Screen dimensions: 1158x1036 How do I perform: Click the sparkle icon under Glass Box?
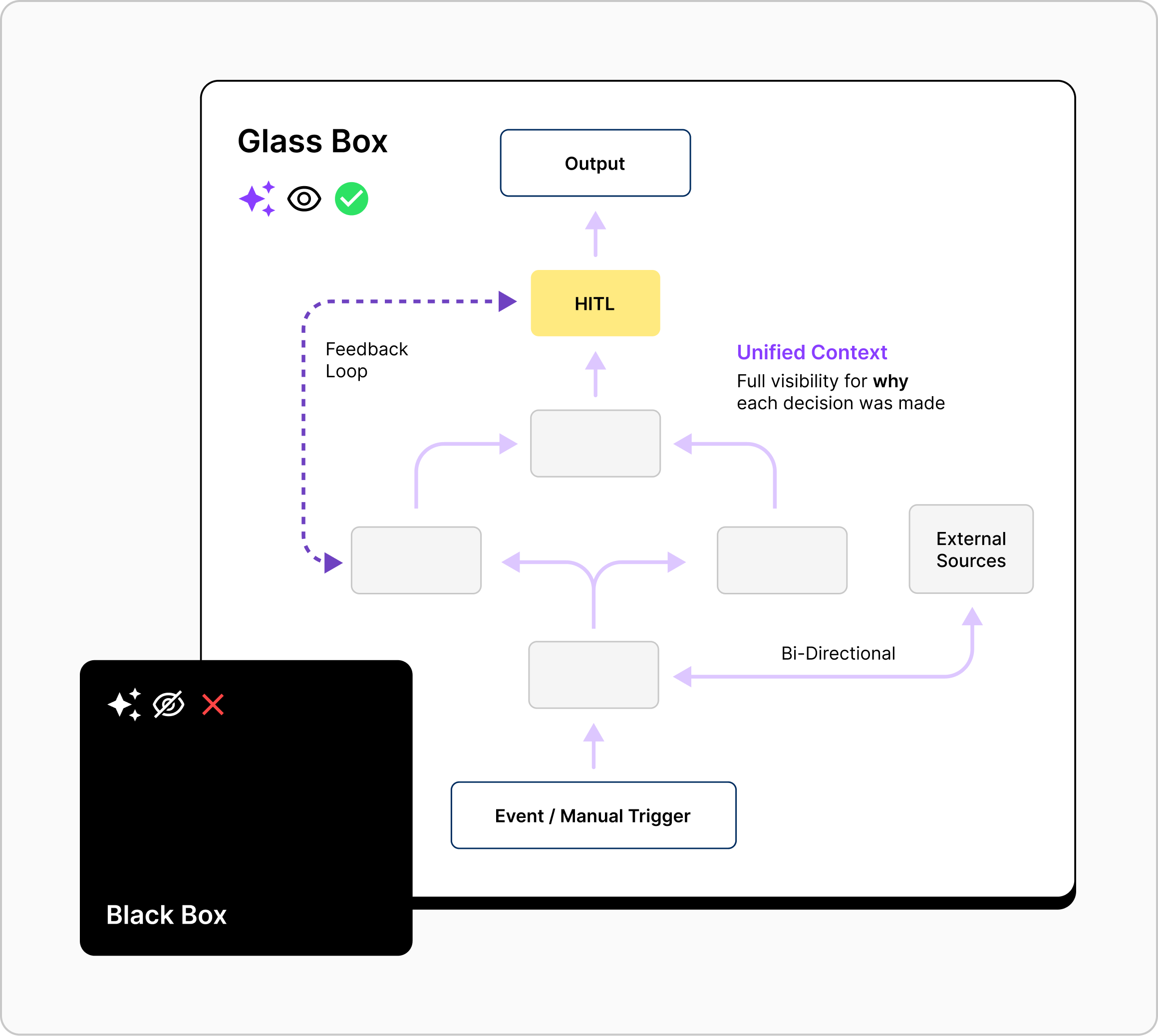258,198
